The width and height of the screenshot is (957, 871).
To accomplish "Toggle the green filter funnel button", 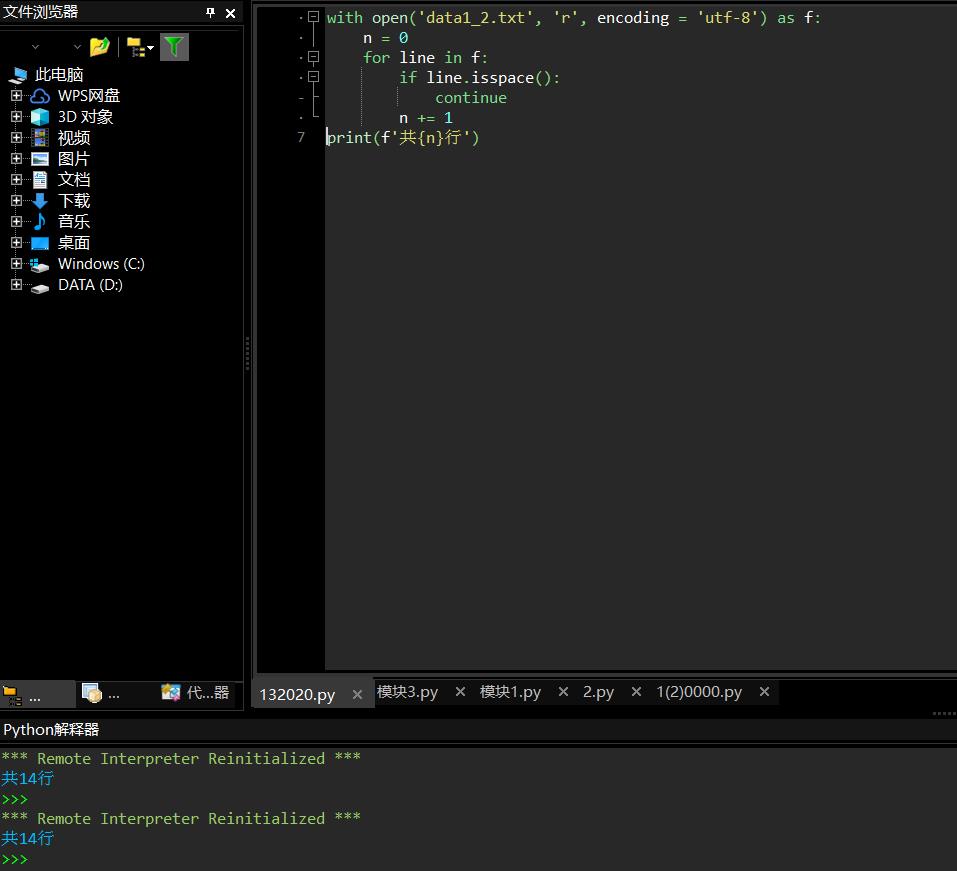I will click(174, 47).
